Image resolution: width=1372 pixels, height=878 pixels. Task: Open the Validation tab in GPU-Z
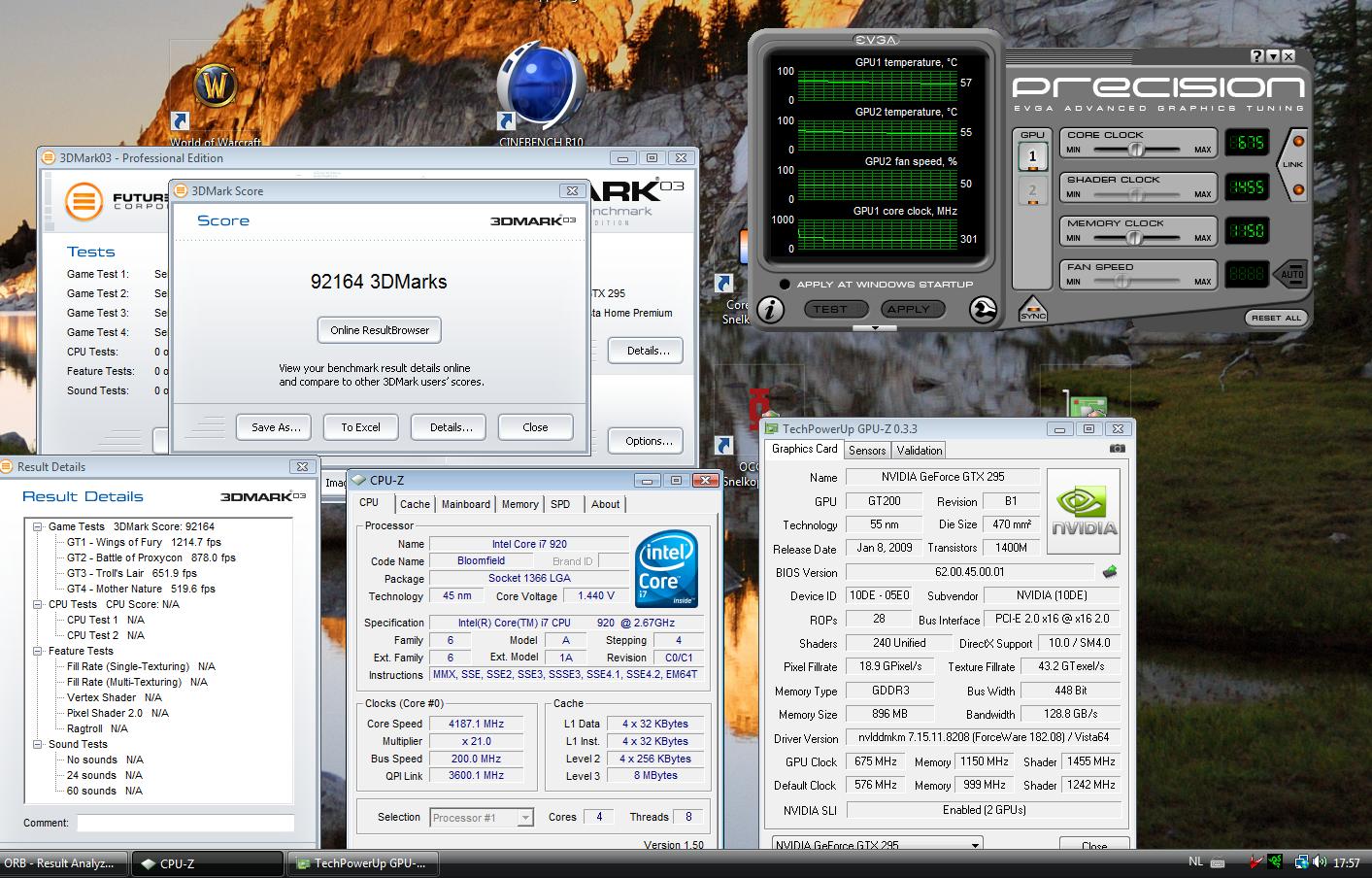(x=920, y=450)
